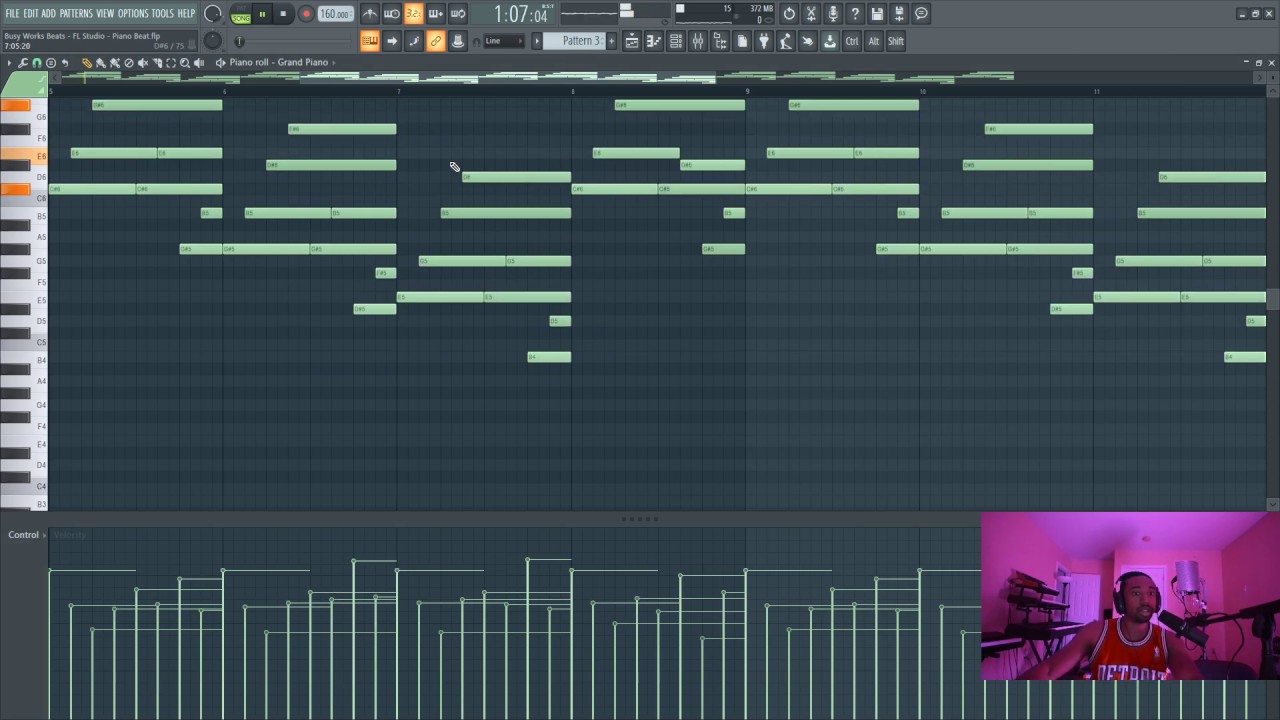Toggle the multilink to controllers button
Screen dimensions: 1280x720
point(436,41)
